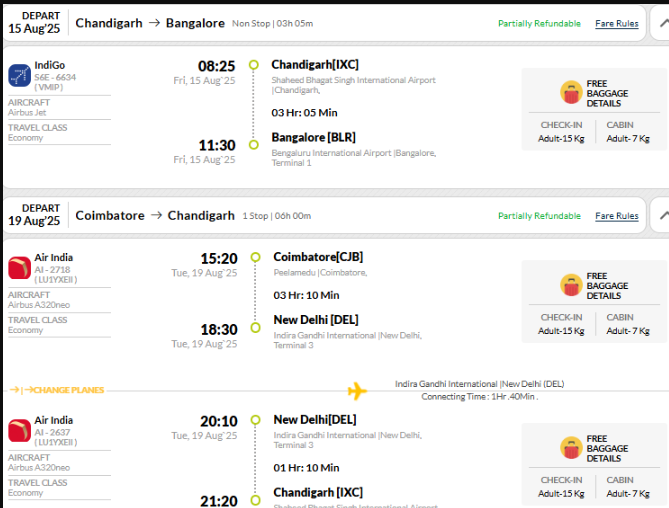Screen dimensions: 669x508
Task: Click the IndiGo airline logo icon
Action: (19, 75)
